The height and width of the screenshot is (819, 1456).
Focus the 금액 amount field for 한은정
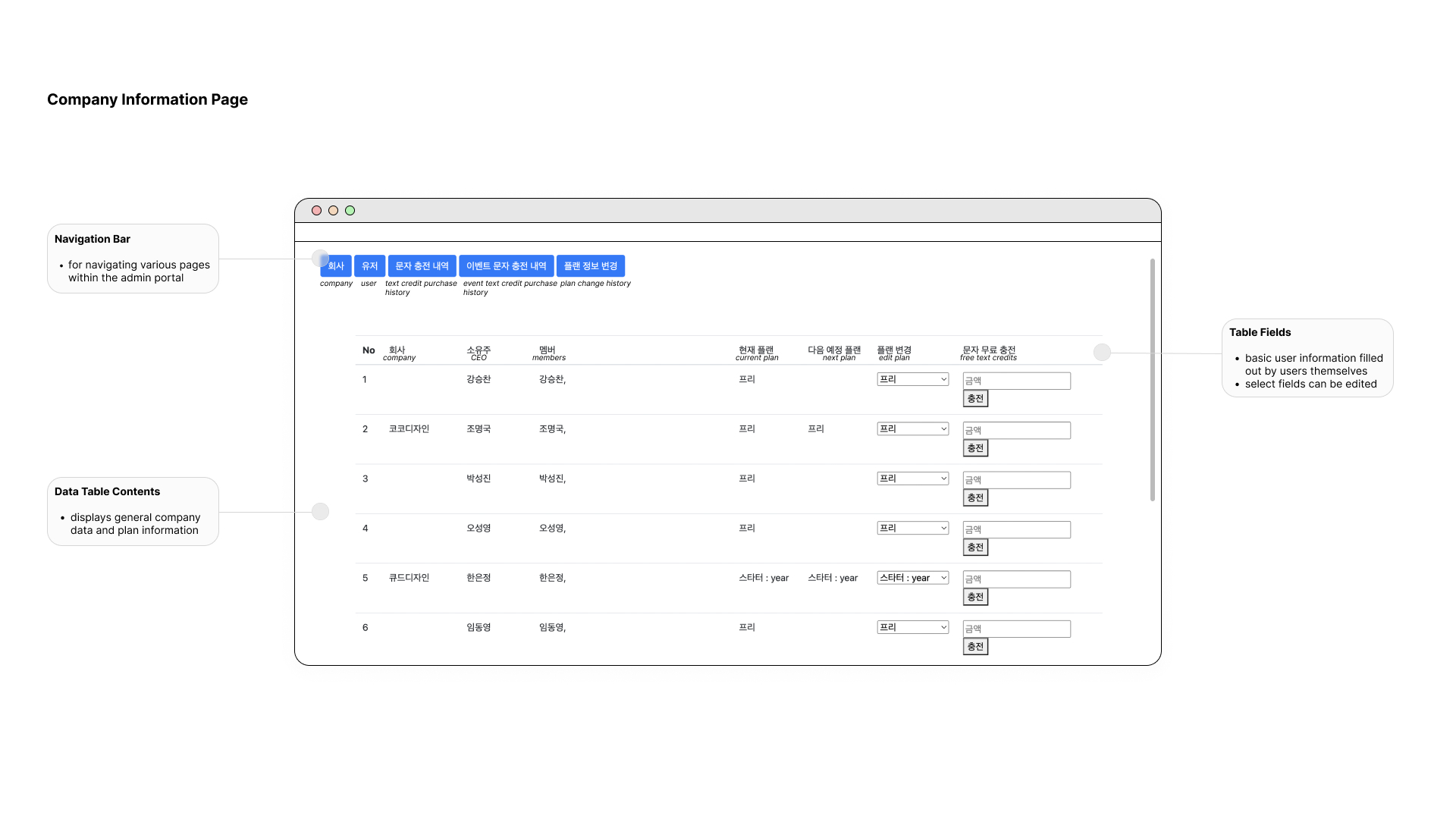(1017, 579)
